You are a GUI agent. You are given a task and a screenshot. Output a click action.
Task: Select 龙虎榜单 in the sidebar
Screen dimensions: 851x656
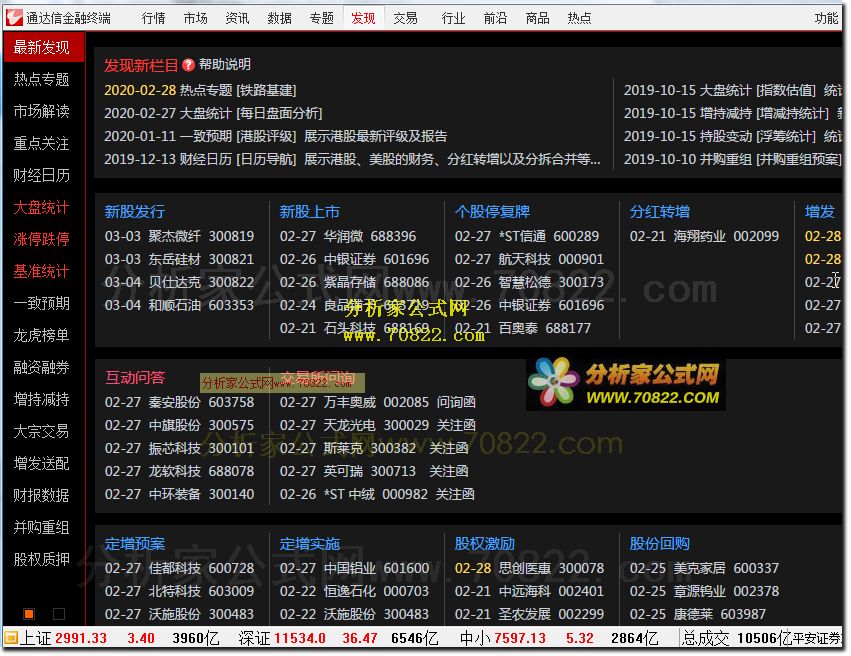[42, 335]
